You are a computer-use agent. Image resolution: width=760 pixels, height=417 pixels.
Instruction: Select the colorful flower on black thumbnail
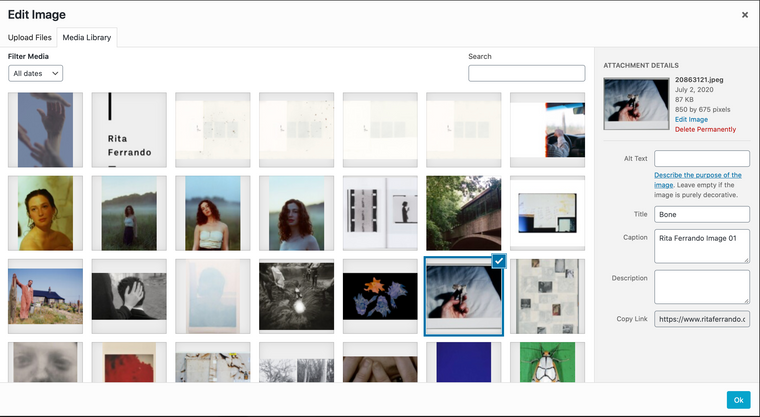380,297
